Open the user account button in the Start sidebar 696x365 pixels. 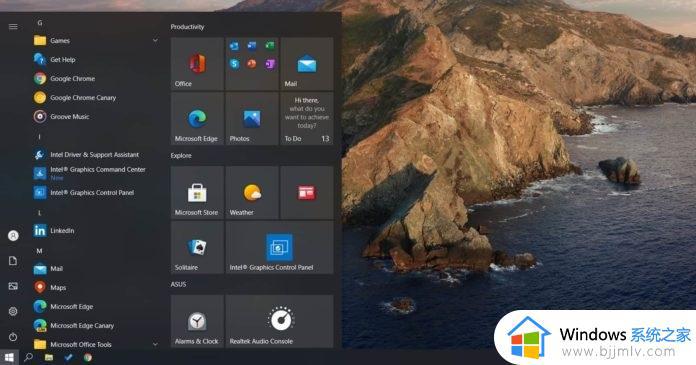click(x=13, y=235)
